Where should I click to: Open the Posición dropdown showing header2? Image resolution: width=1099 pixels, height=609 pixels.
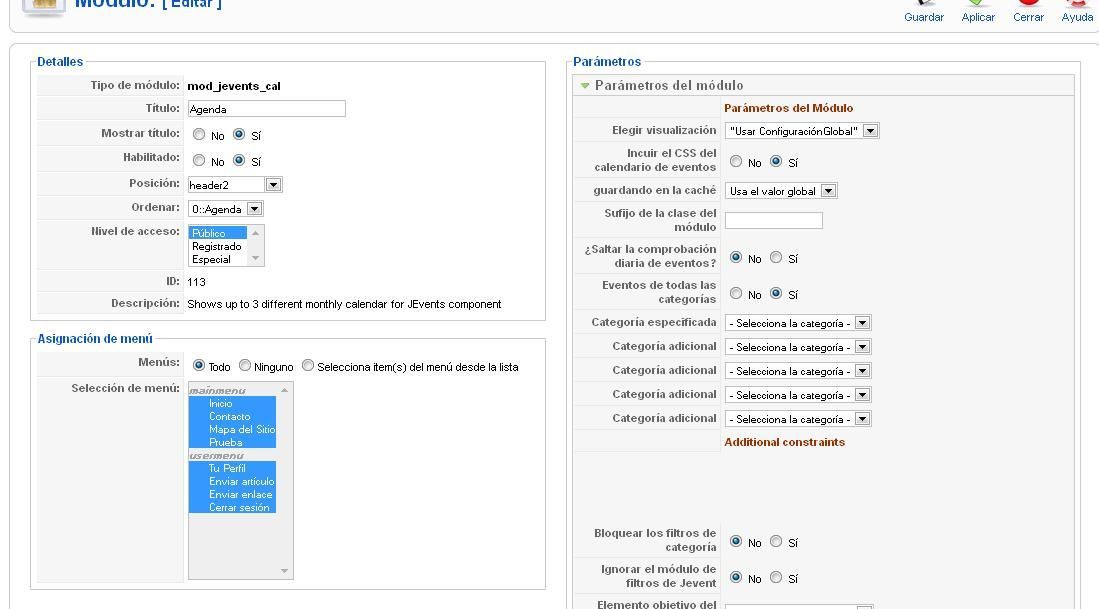click(235, 185)
